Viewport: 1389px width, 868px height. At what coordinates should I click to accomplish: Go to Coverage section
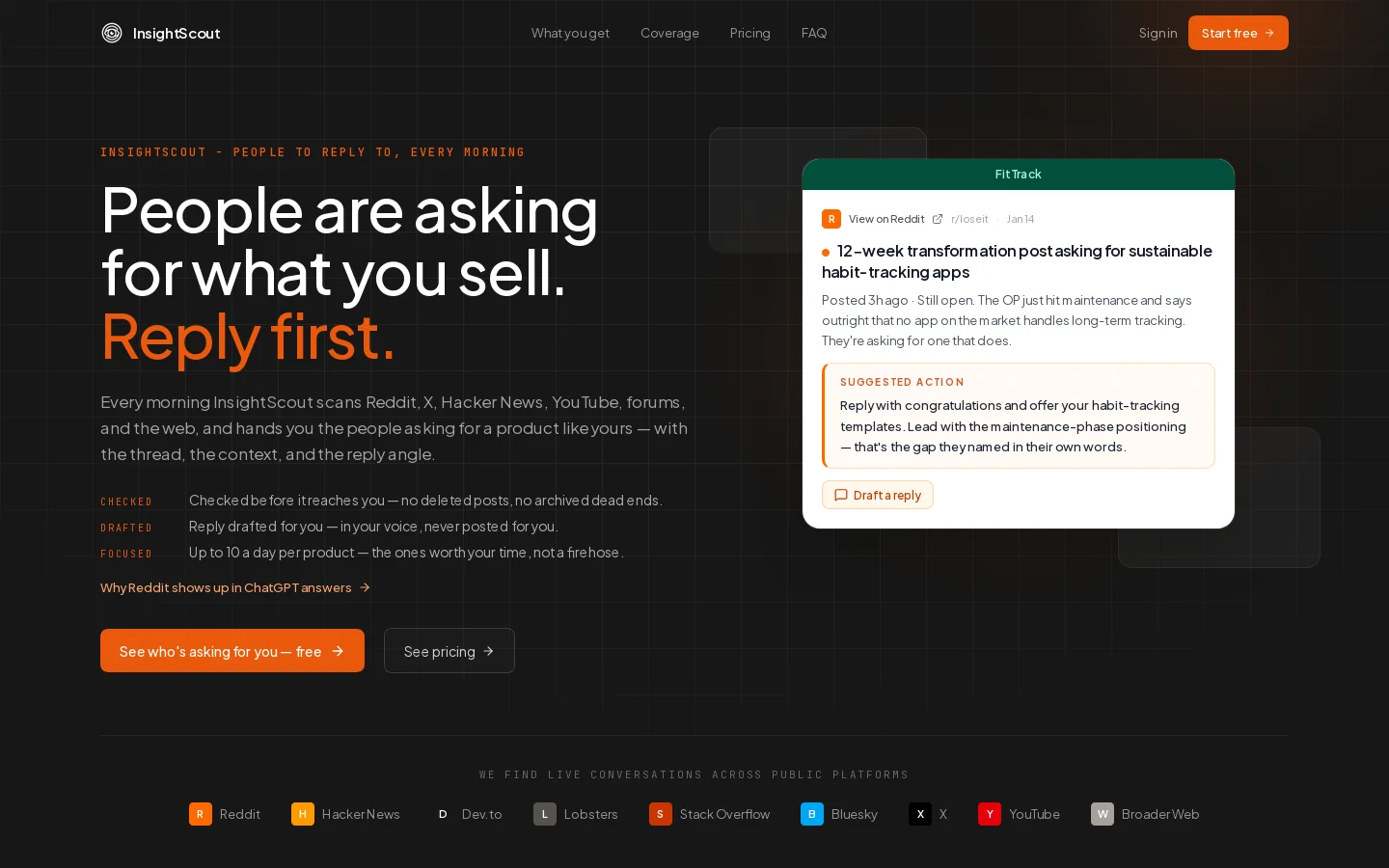click(669, 33)
